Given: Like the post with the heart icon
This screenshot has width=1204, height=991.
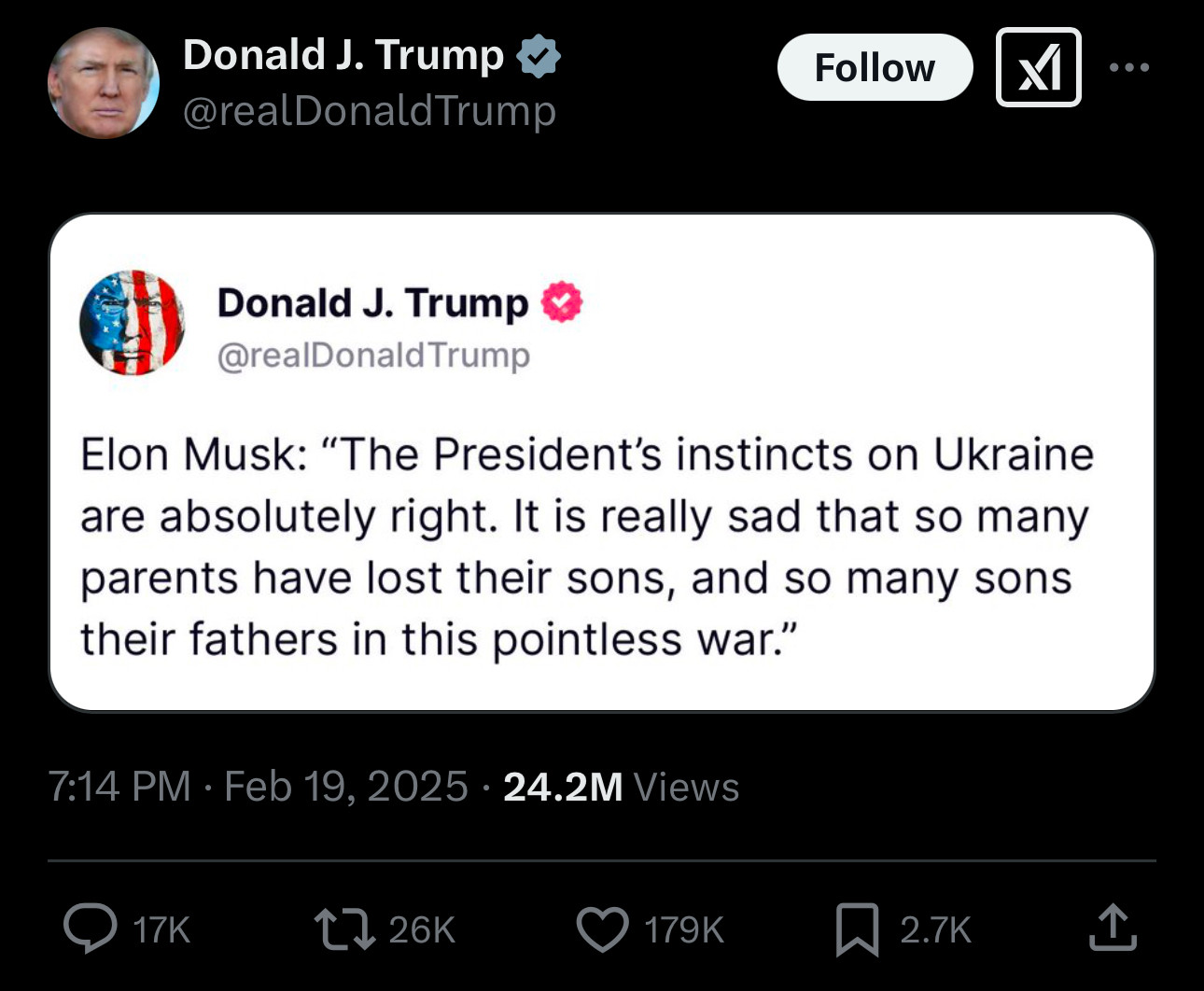Looking at the screenshot, I should click(602, 929).
